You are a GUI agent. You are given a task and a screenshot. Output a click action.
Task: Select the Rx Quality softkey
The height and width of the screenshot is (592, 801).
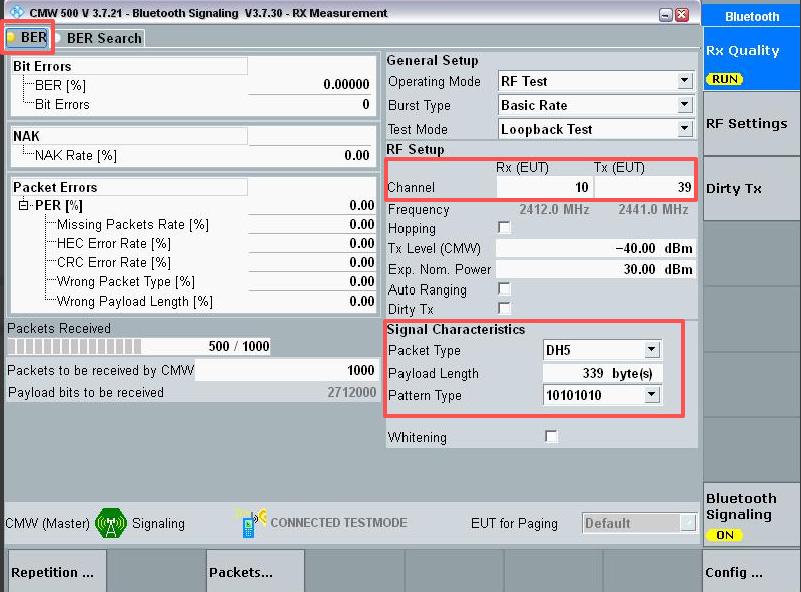(751, 59)
